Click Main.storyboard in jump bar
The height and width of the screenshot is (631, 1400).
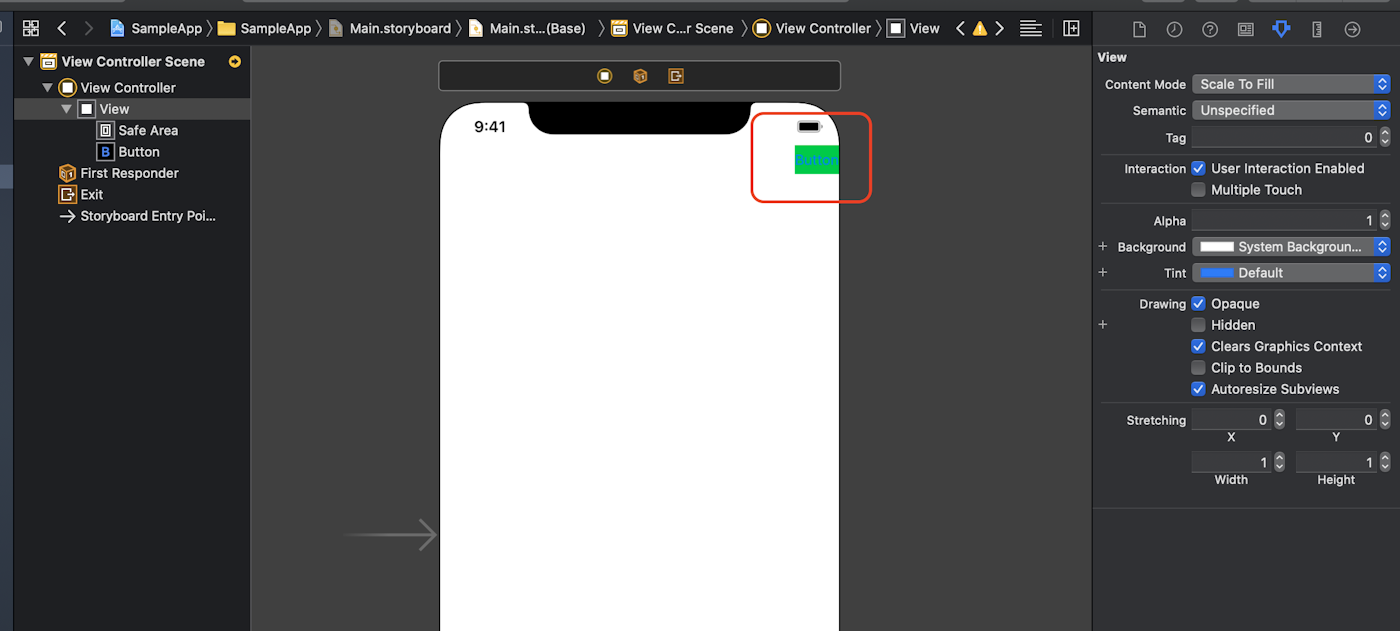pos(389,28)
